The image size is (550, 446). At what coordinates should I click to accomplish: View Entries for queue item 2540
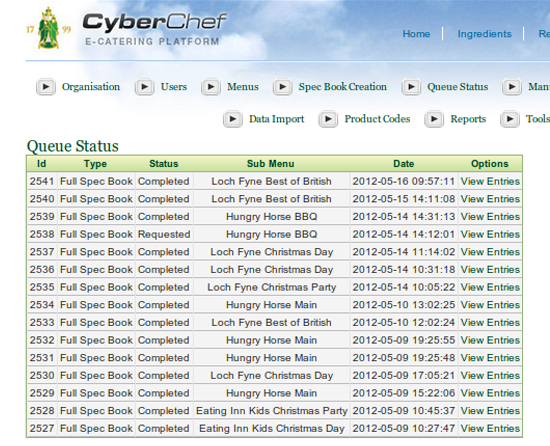490,199
